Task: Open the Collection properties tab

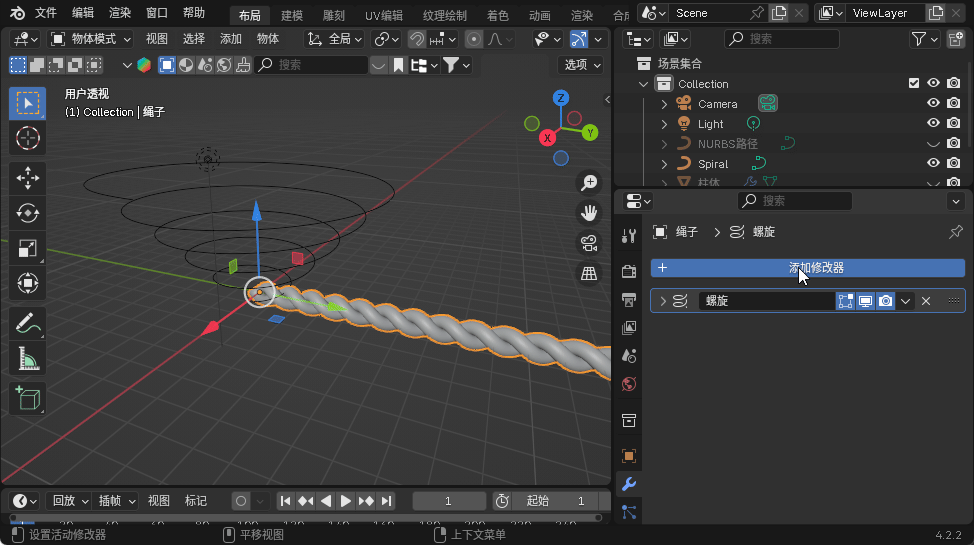Action: [629, 421]
